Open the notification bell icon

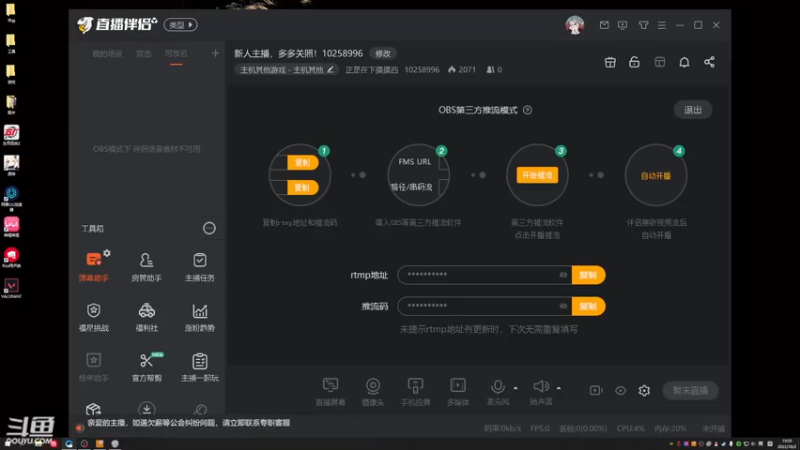pos(684,62)
